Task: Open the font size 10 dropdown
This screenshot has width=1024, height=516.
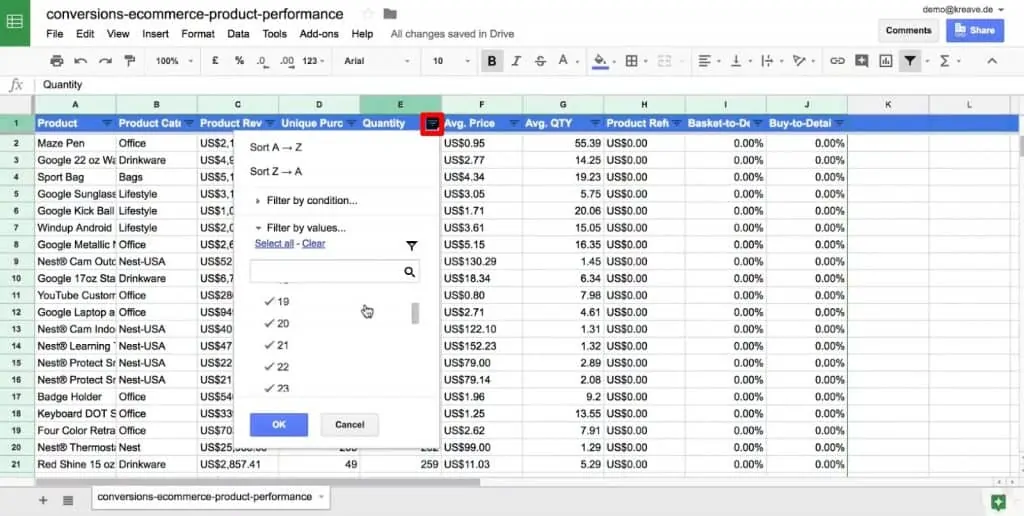Action: click(x=451, y=61)
